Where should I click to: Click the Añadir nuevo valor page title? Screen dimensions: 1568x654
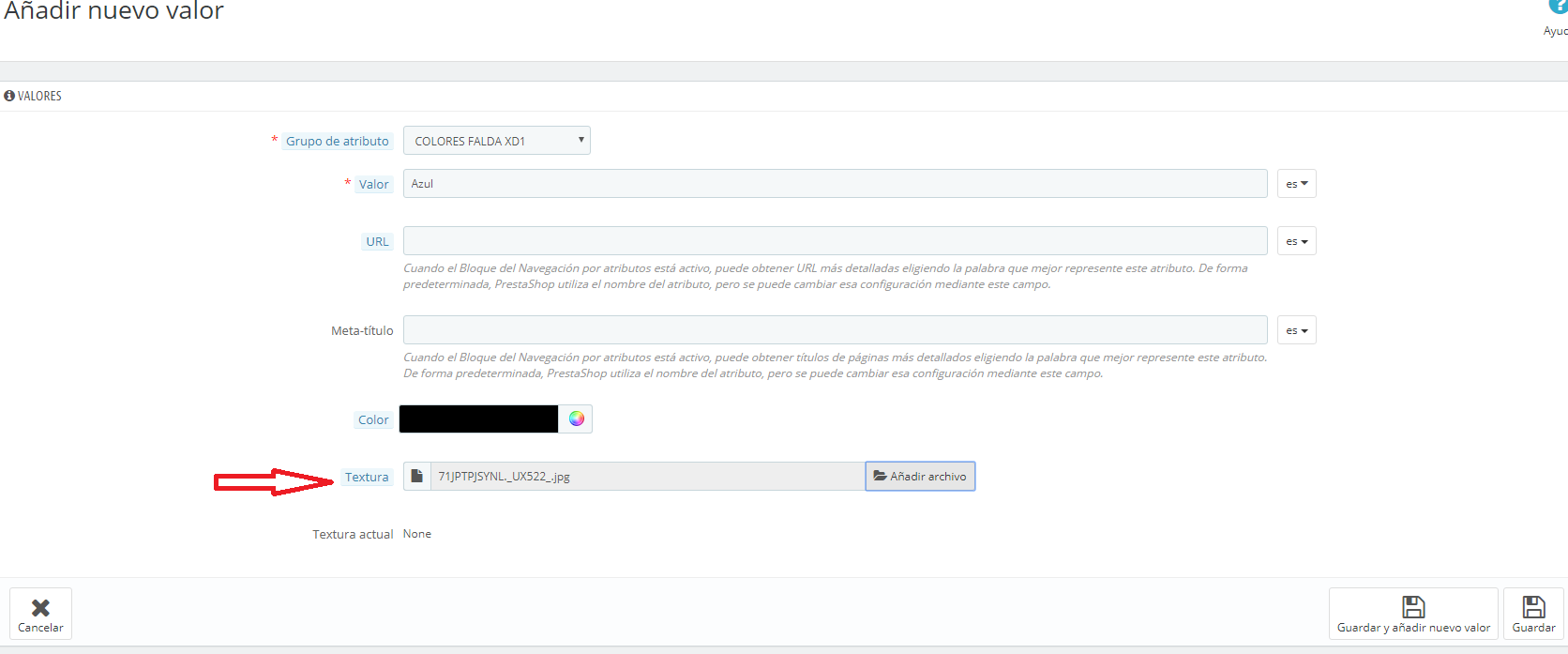click(113, 11)
